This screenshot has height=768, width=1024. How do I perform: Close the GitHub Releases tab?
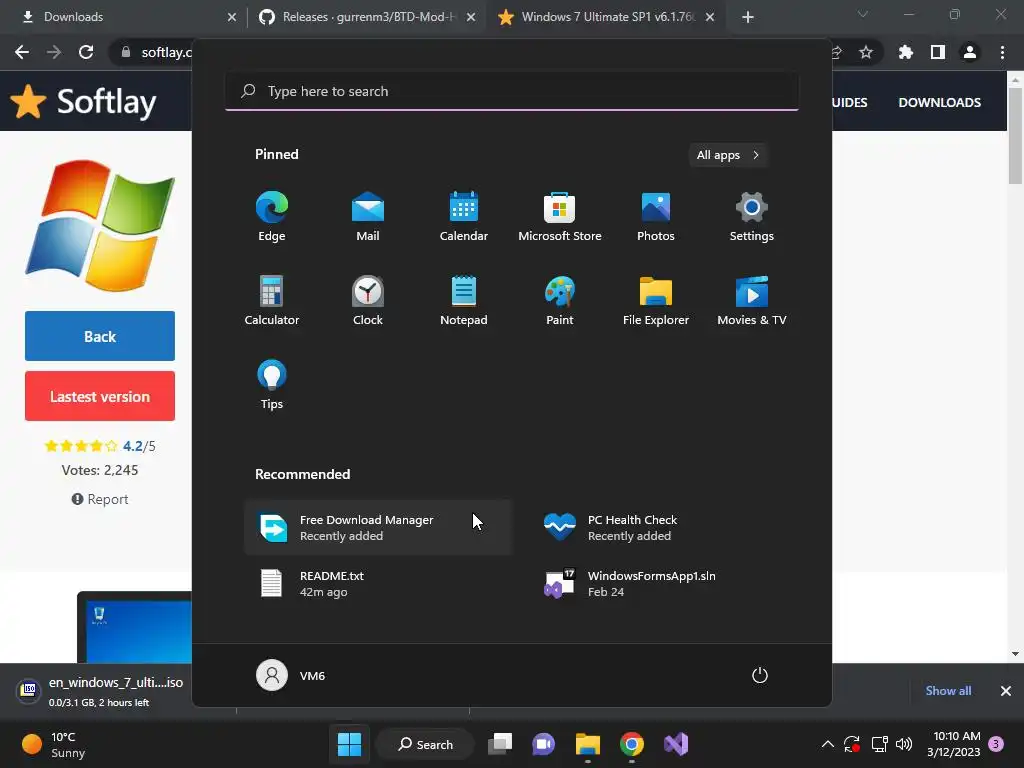click(471, 17)
